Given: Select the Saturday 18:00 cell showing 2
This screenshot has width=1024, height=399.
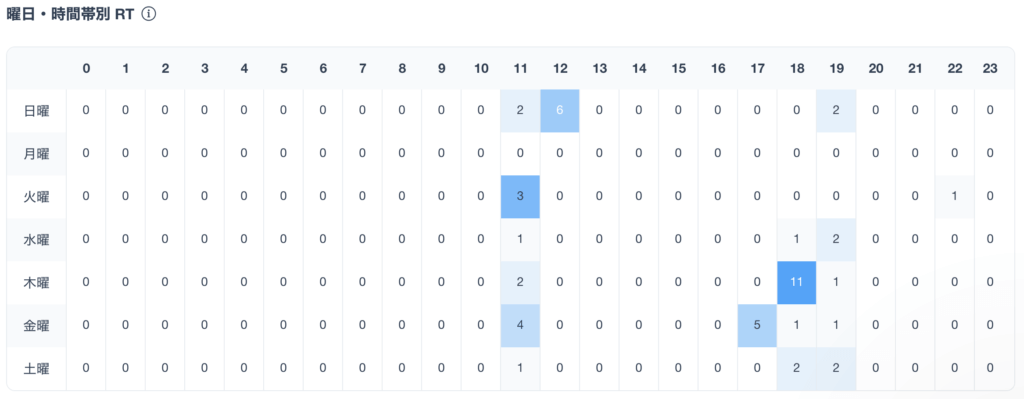Looking at the screenshot, I should (796, 368).
